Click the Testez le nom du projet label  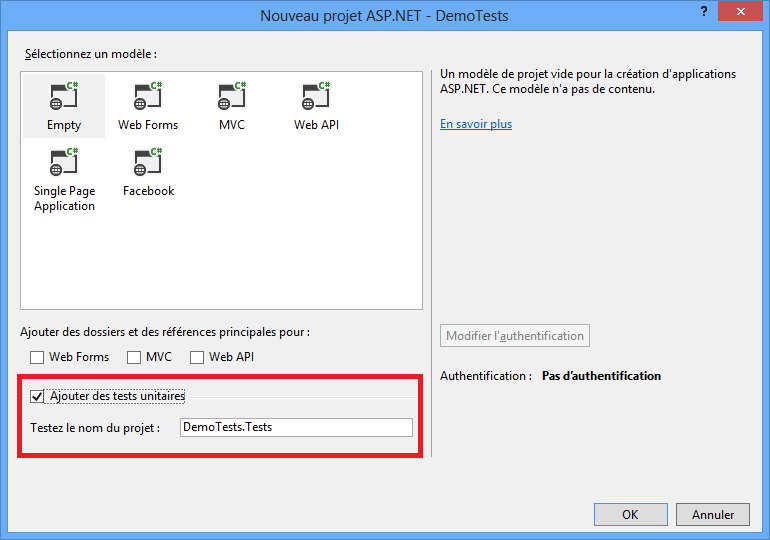95,428
